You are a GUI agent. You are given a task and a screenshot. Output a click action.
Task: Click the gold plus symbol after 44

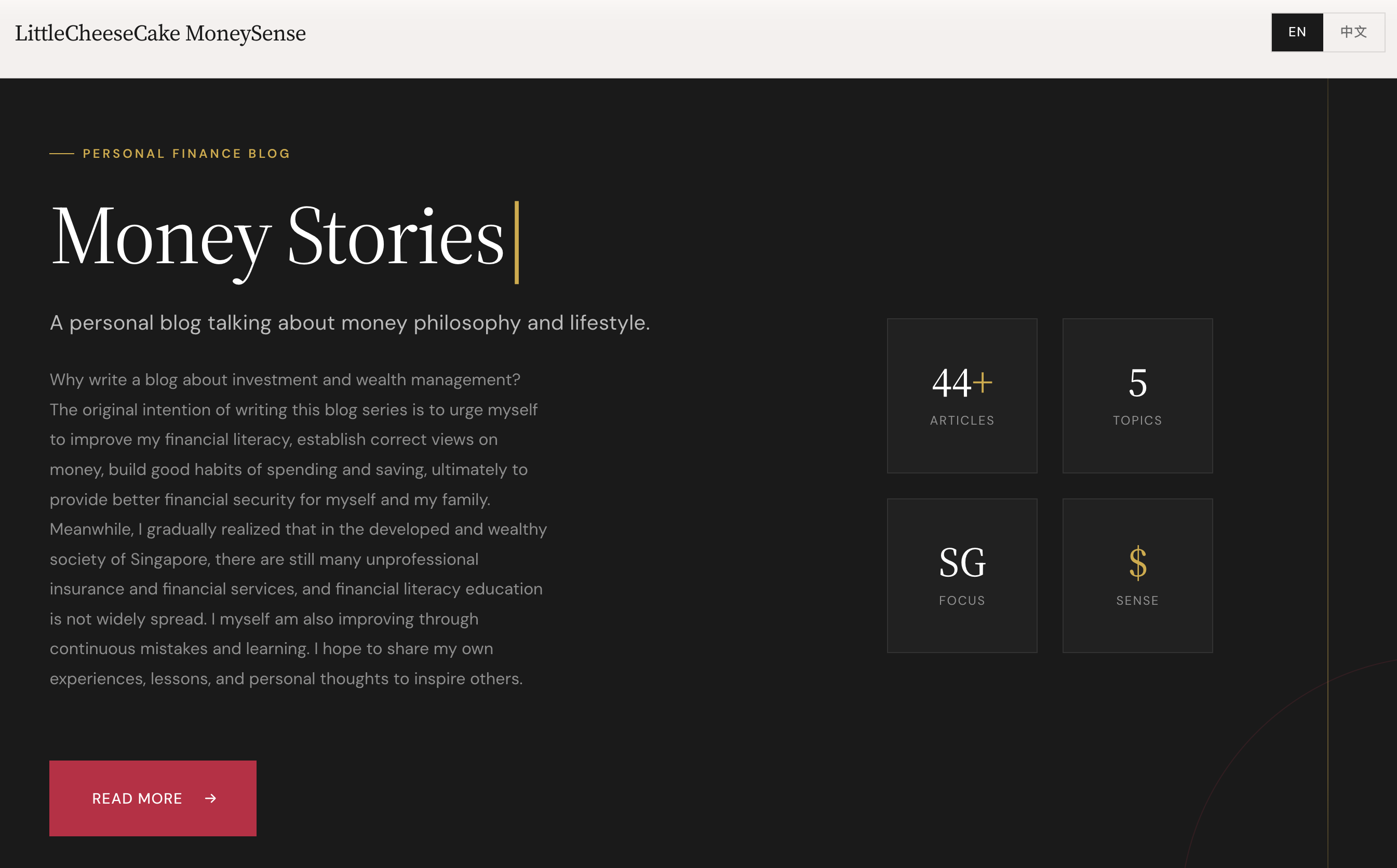point(983,382)
